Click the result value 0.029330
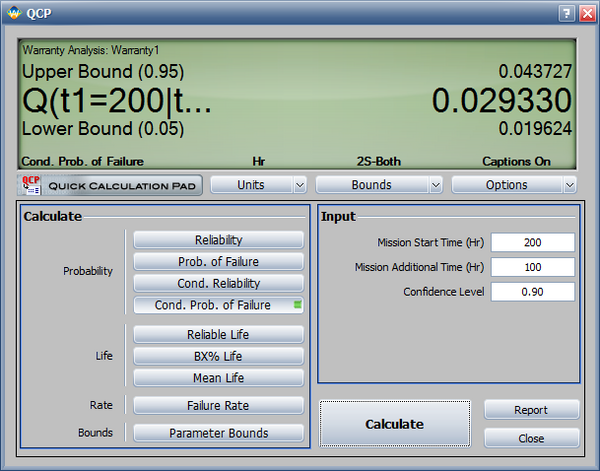 502,100
